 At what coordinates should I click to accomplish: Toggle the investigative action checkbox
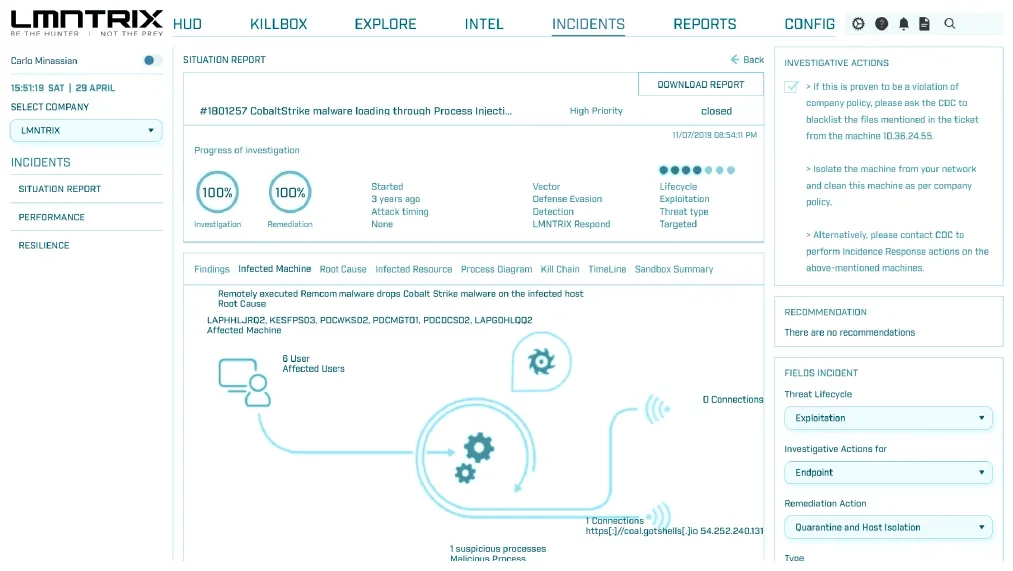coord(791,87)
